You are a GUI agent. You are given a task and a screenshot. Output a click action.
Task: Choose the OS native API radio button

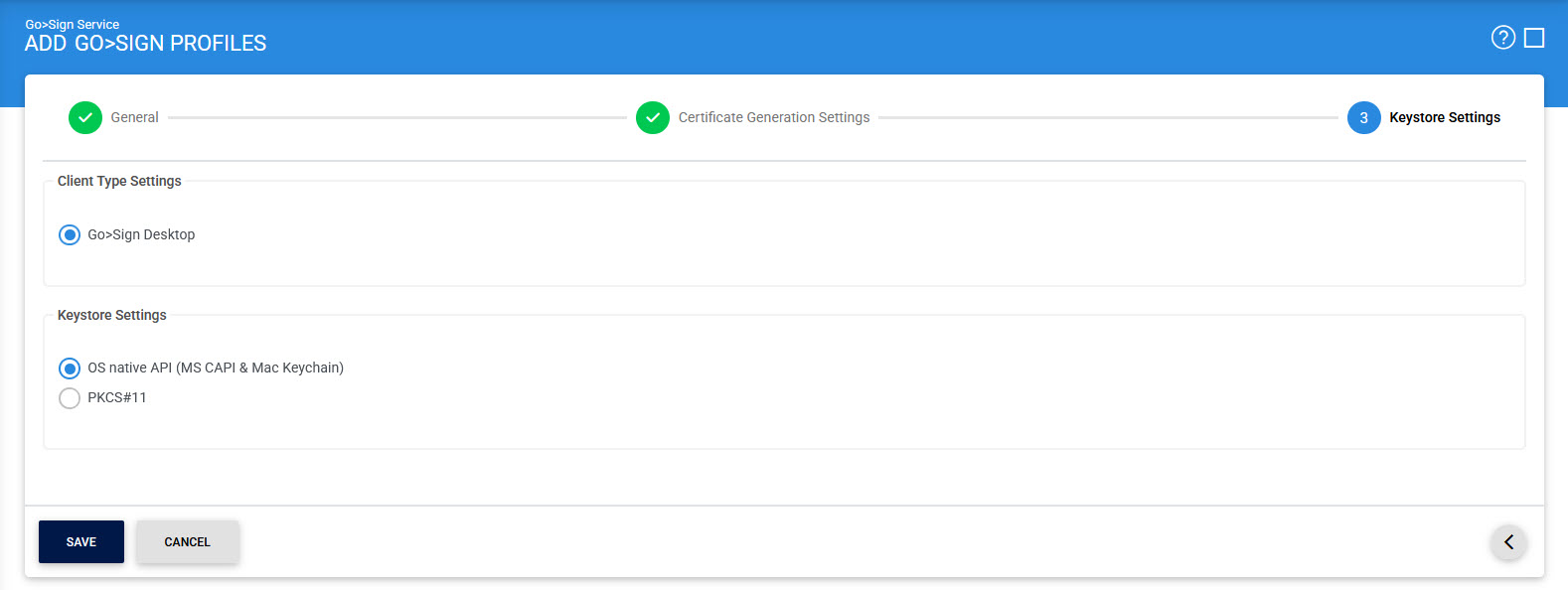pos(70,369)
